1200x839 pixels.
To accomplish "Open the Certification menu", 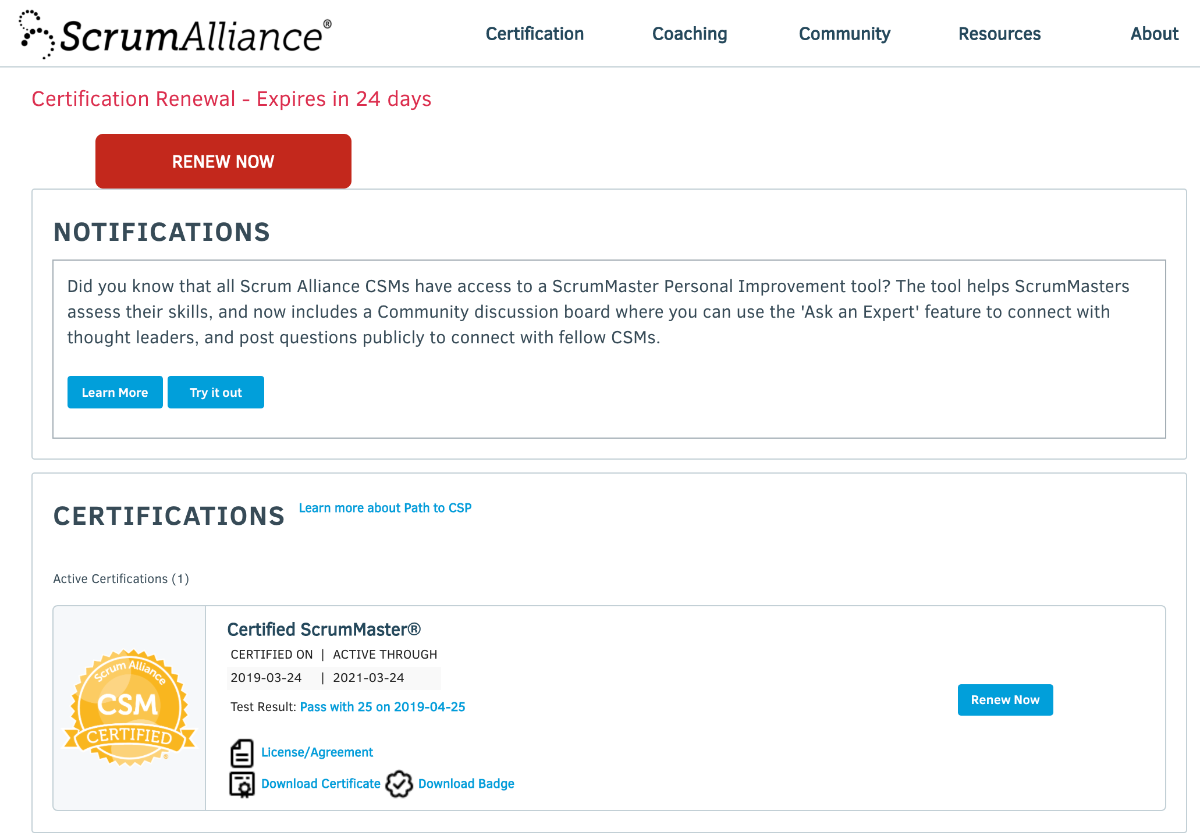I will point(535,34).
